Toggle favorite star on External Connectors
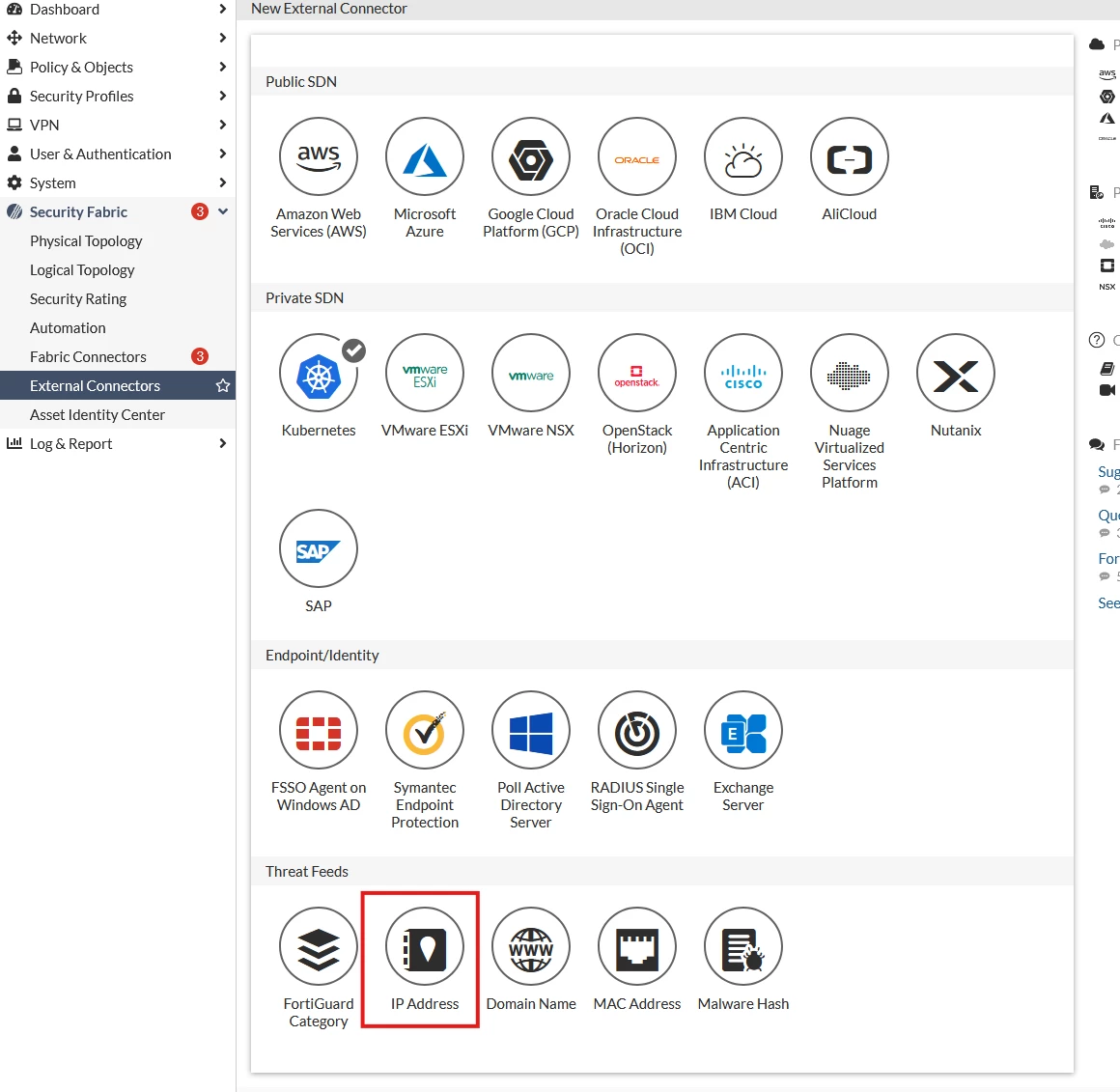 [223, 385]
